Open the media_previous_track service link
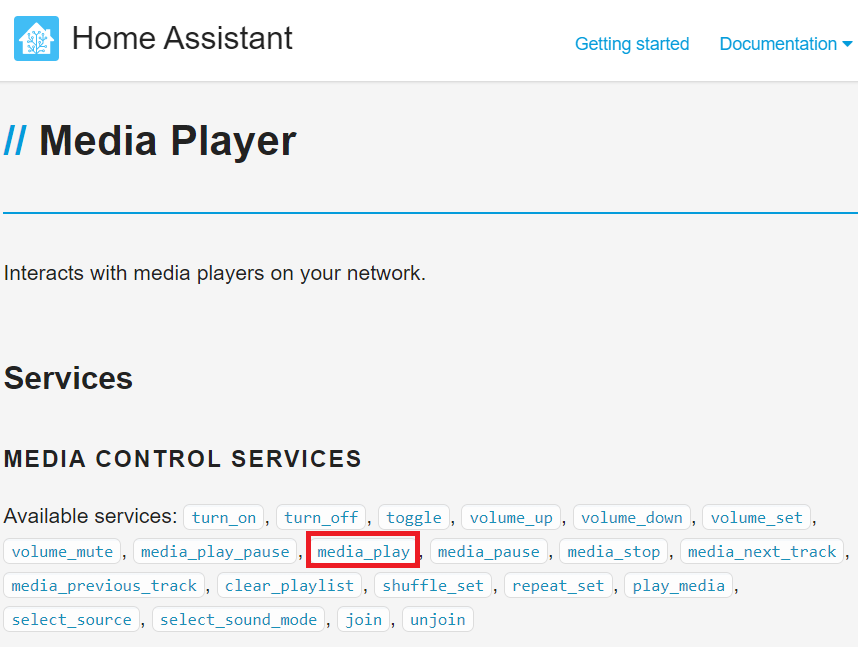Image resolution: width=858 pixels, height=647 pixels. (x=104, y=585)
